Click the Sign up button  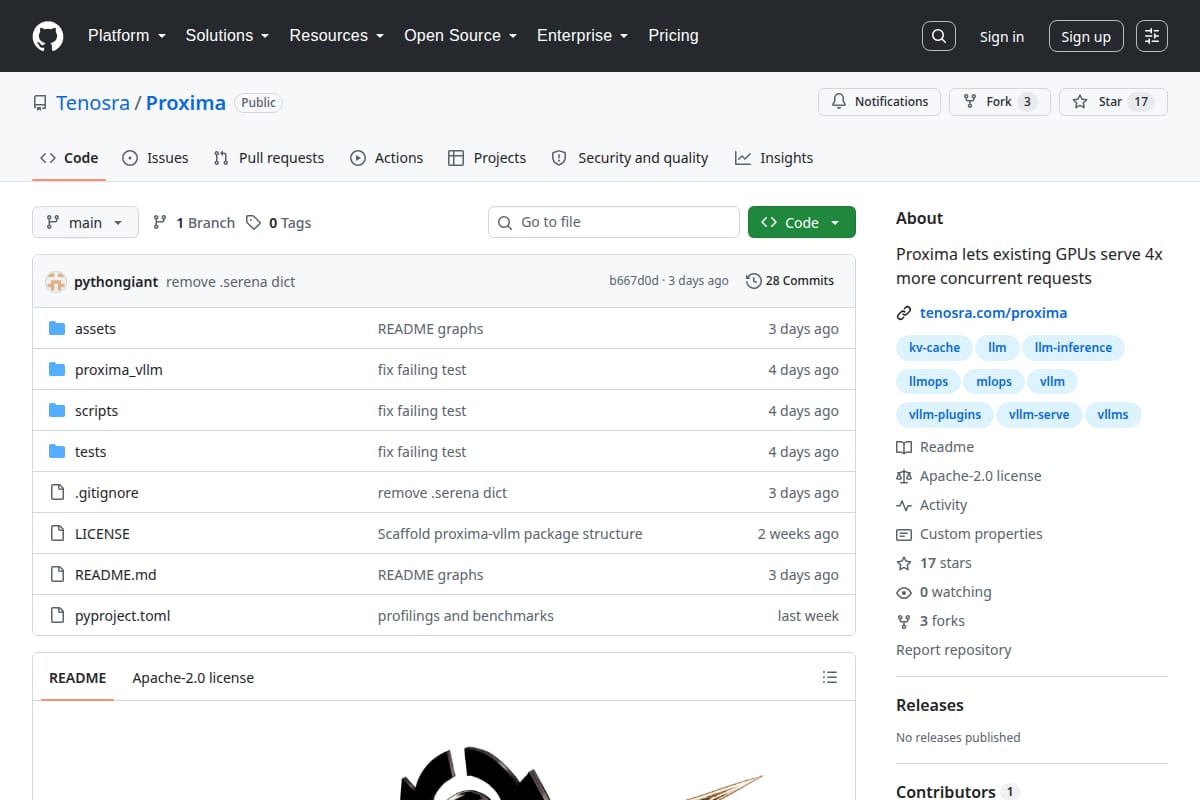(x=1086, y=37)
